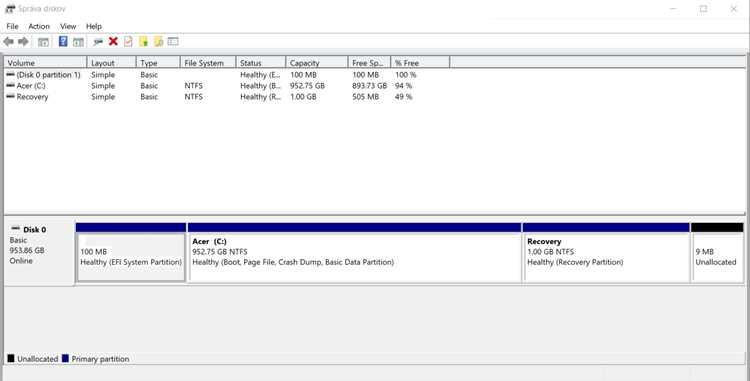Sort by the Volume column header
The height and width of the screenshot is (381, 750).
(x=45, y=63)
